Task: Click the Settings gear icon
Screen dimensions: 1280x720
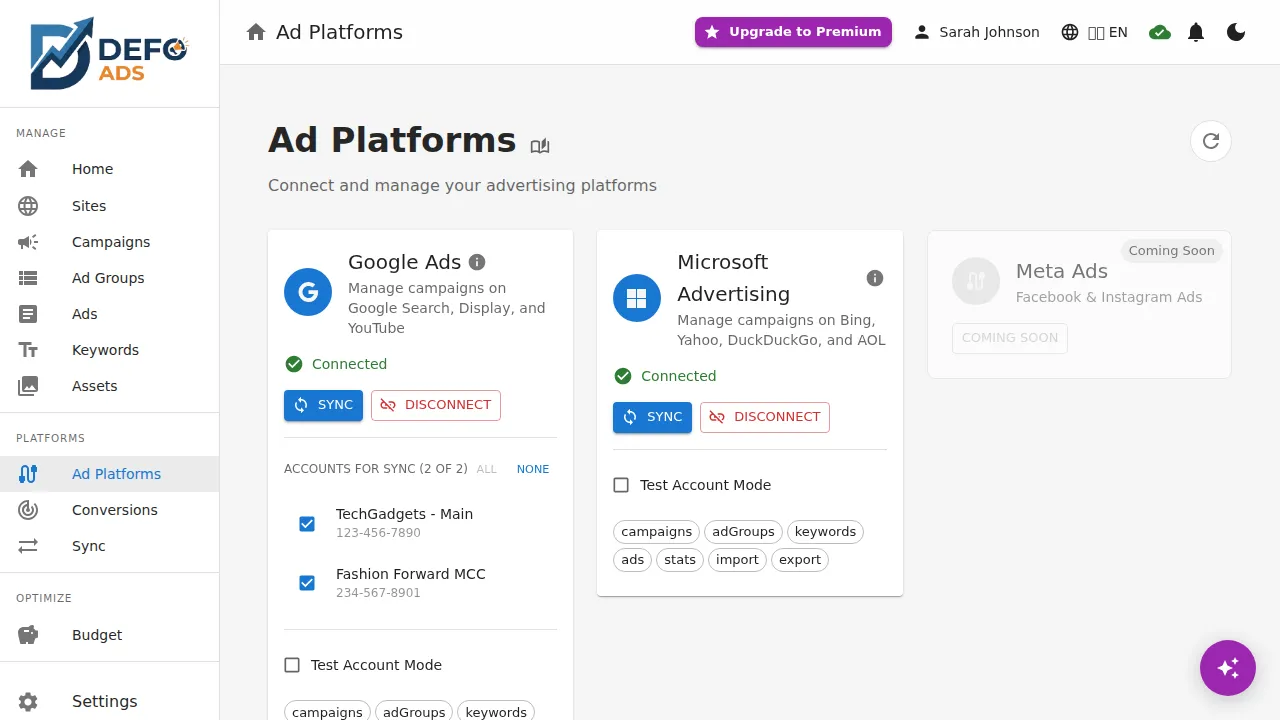Action: [28, 702]
